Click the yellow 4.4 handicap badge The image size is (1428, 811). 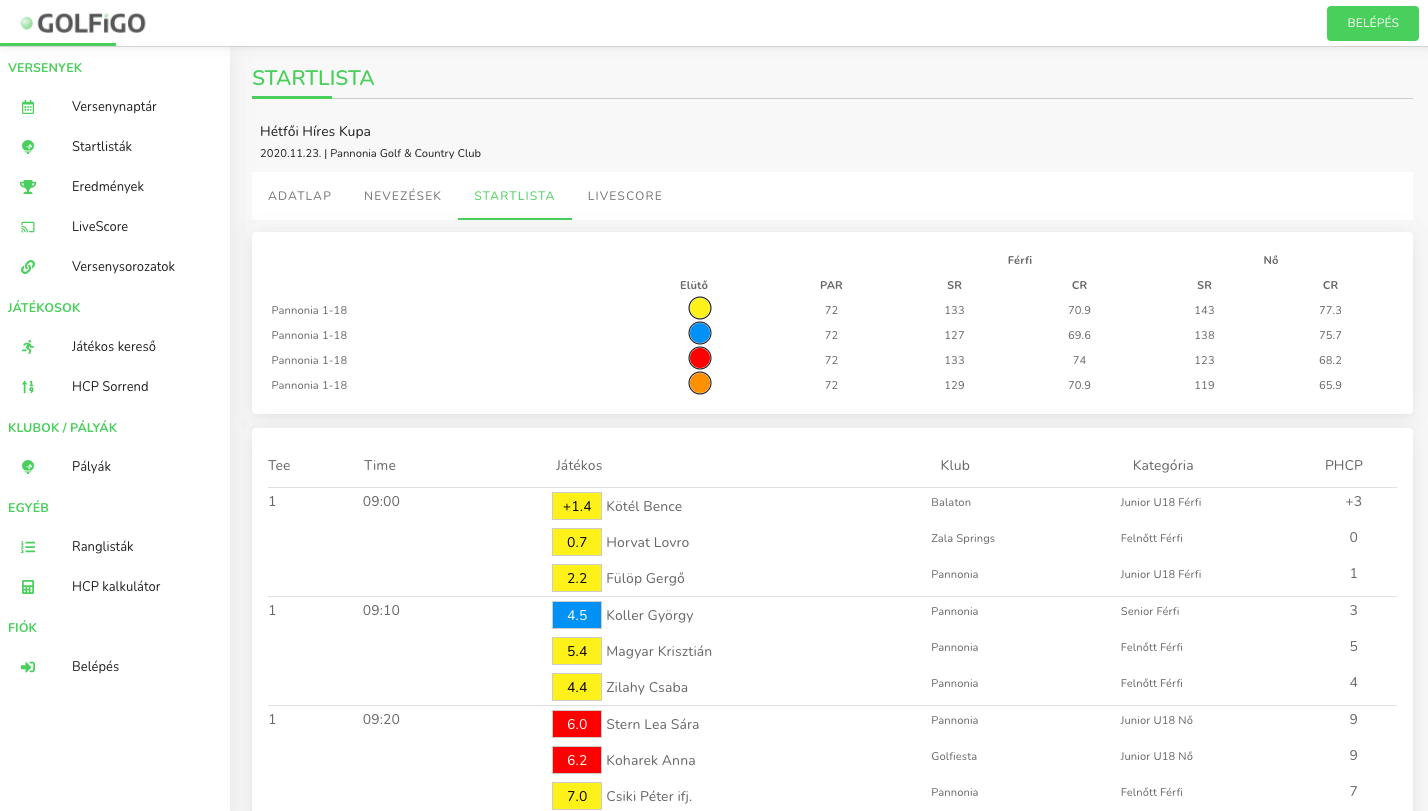[x=577, y=687]
